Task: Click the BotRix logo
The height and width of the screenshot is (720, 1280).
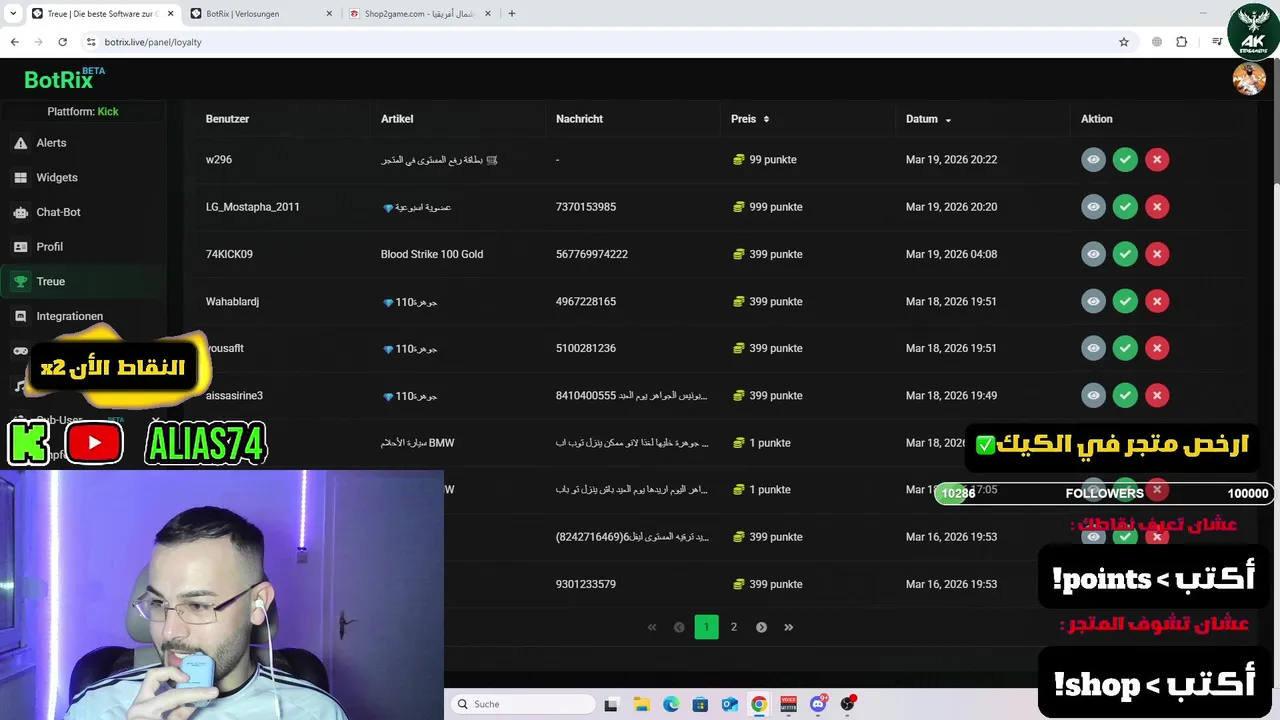Action: pyautogui.click(x=64, y=79)
